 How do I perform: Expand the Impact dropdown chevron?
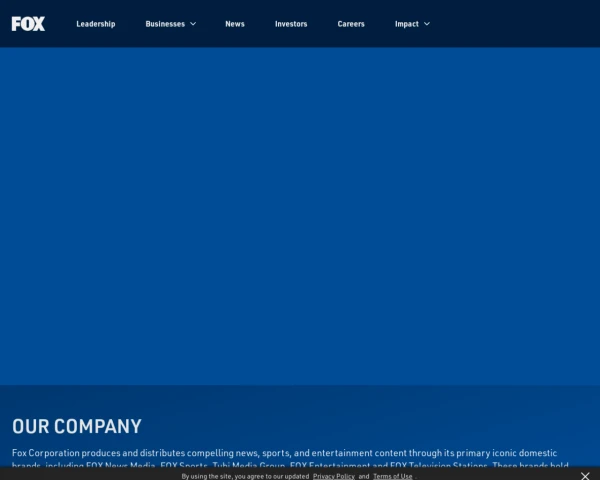tap(427, 24)
